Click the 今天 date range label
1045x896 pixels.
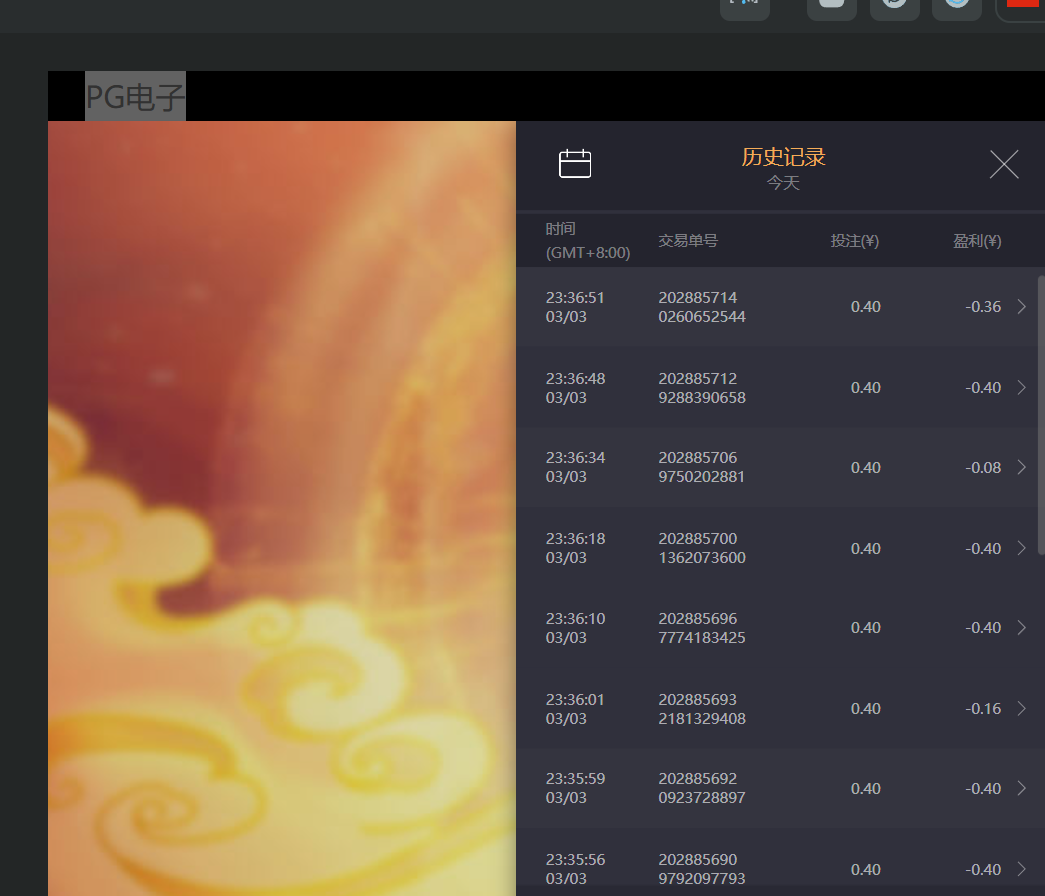pyautogui.click(x=783, y=183)
